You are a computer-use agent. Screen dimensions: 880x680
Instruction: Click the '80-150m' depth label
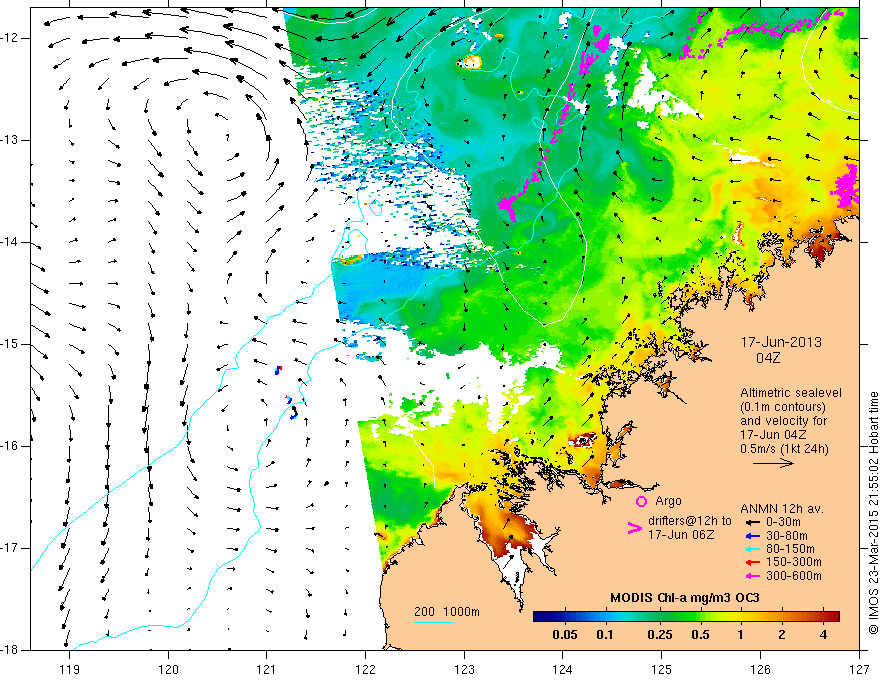coord(790,549)
